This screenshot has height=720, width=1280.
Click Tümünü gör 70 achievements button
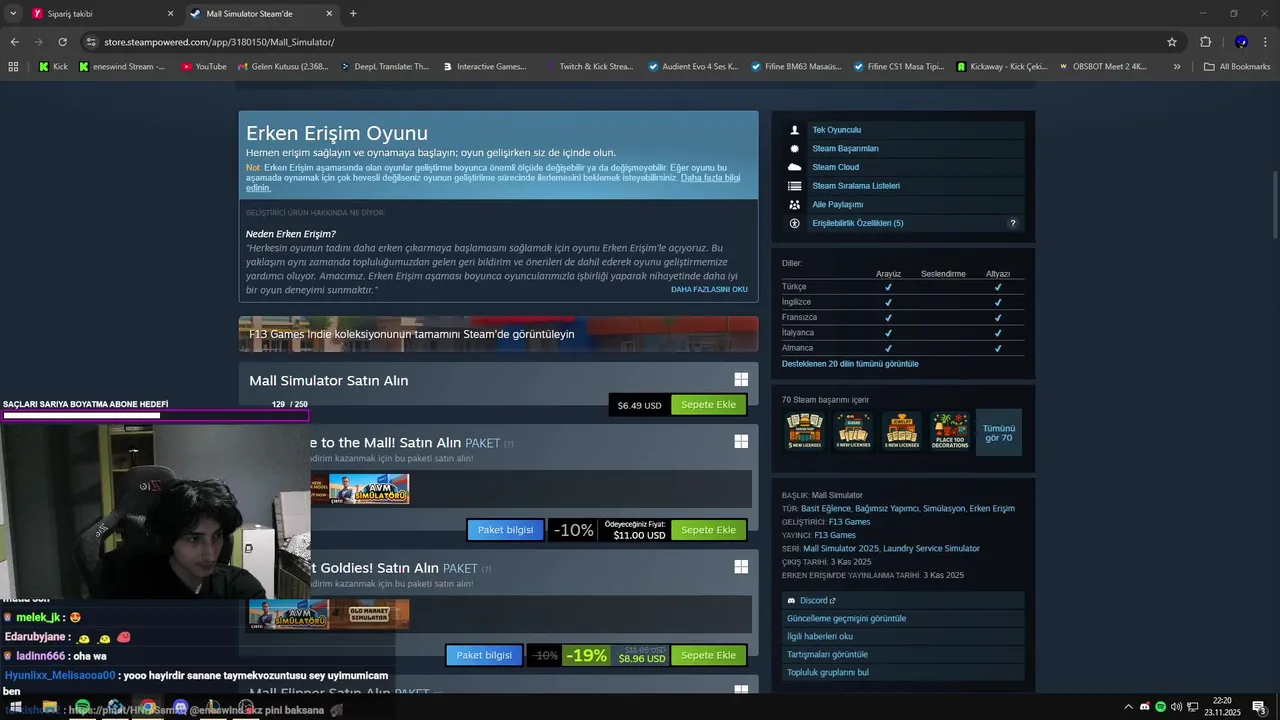pos(999,433)
